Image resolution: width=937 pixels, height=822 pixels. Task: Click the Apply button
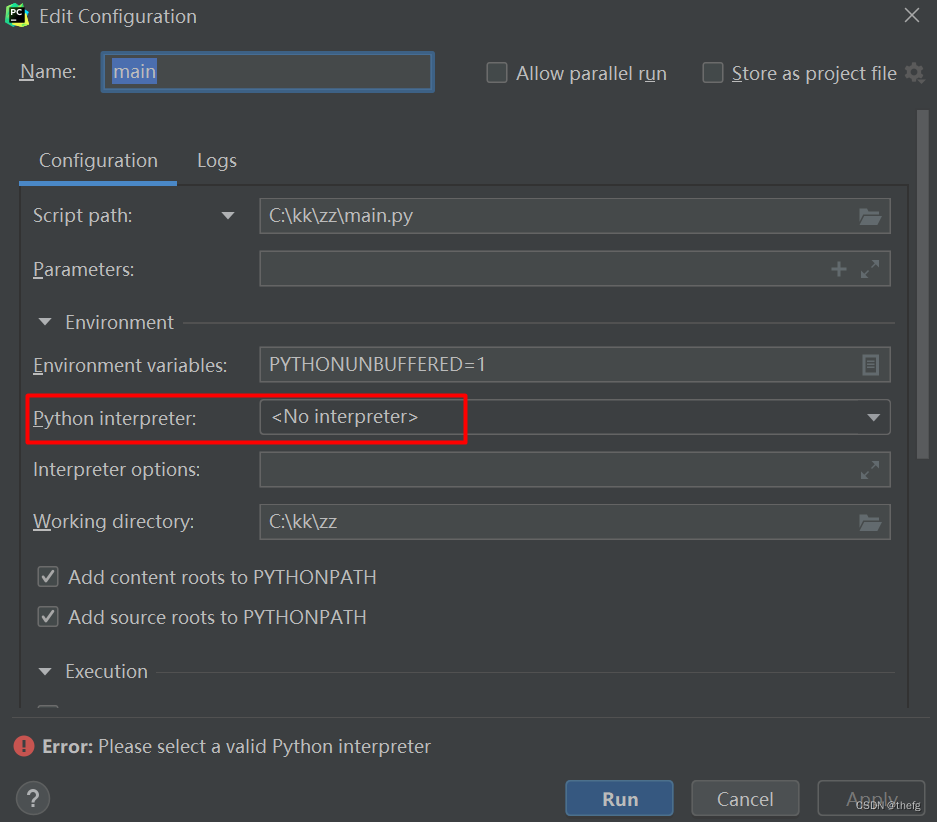tap(871, 798)
